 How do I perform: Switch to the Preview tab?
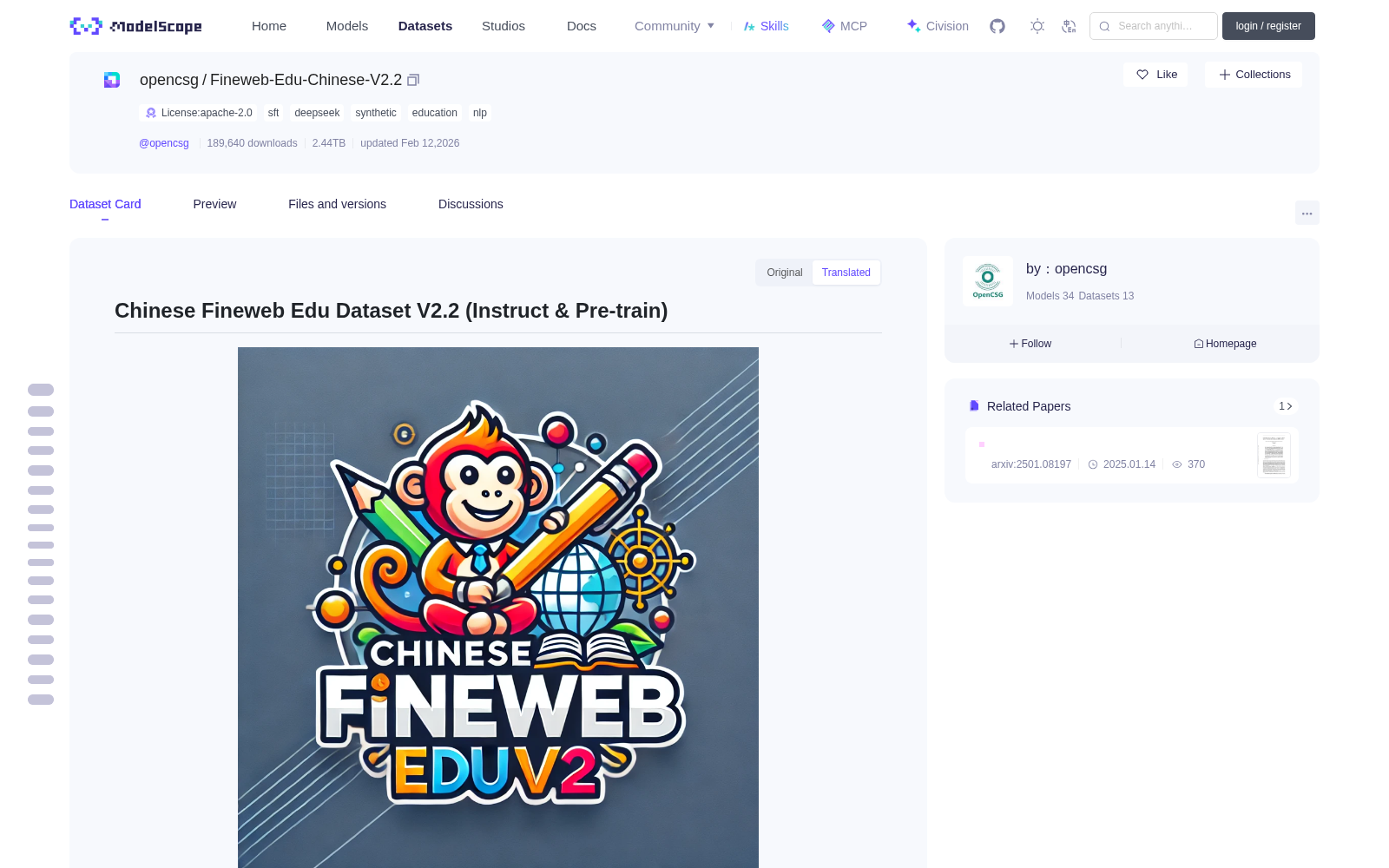pos(214,204)
